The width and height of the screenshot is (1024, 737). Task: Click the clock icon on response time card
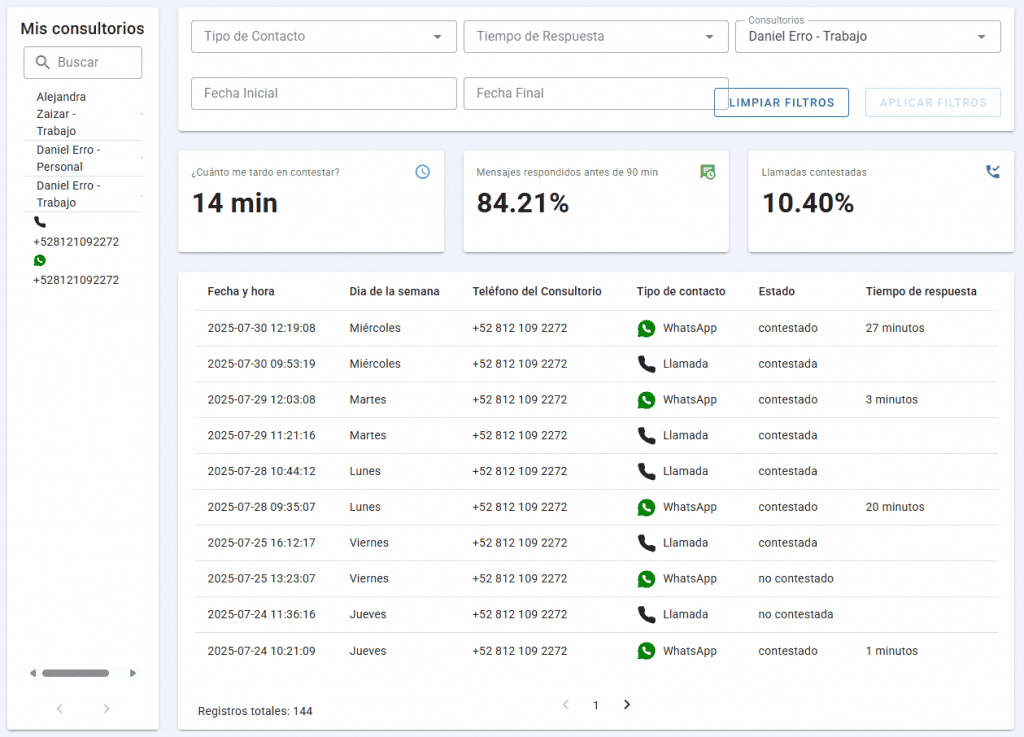pos(422,172)
